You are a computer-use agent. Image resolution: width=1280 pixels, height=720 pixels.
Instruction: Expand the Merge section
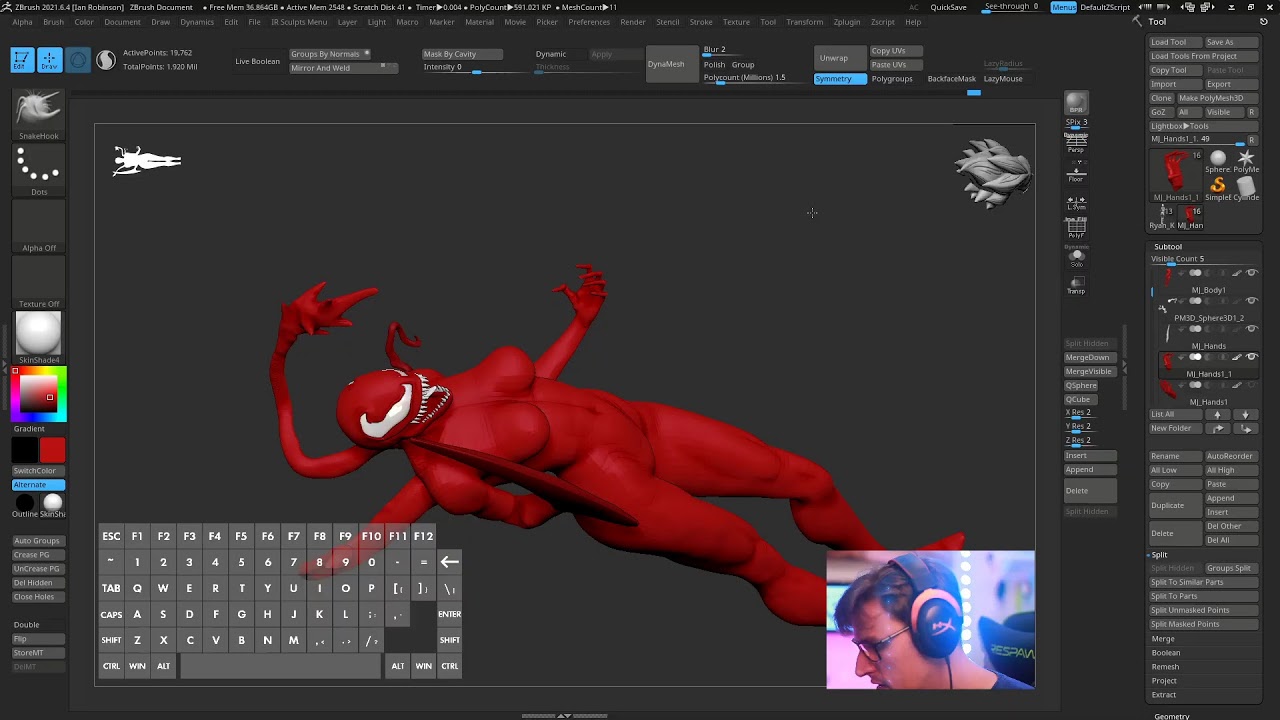1163,639
